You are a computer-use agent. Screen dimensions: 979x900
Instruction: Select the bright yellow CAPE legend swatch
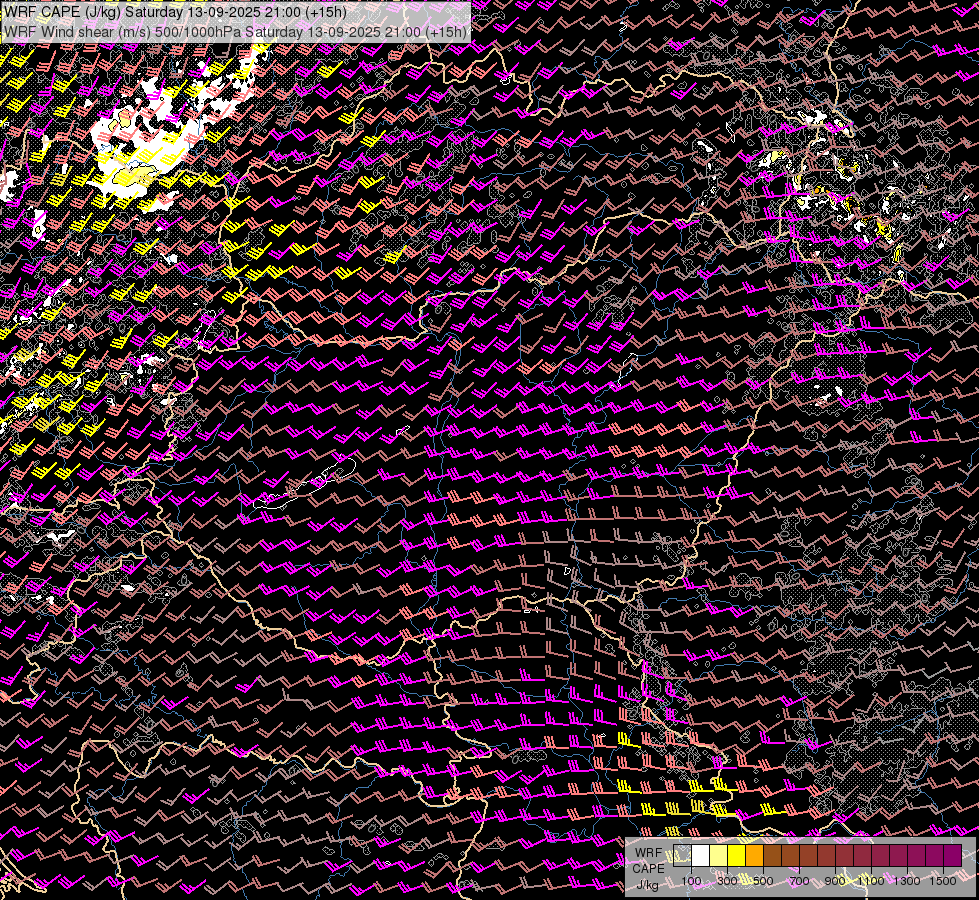coord(737,855)
